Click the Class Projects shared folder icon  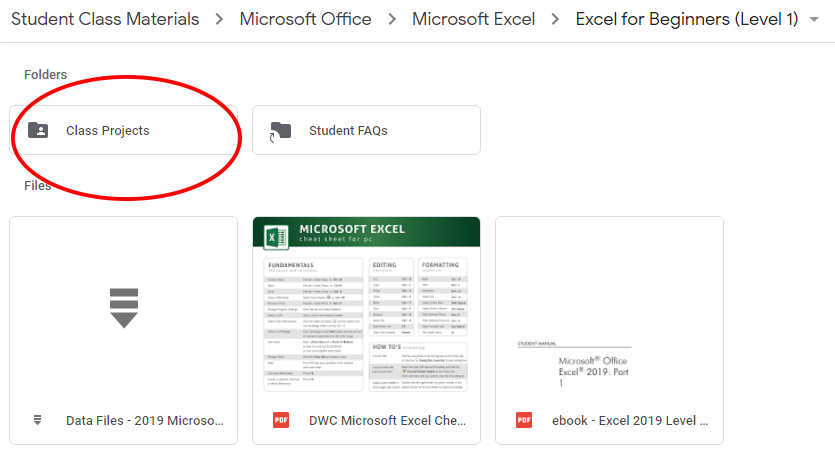click(x=38, y=130)
